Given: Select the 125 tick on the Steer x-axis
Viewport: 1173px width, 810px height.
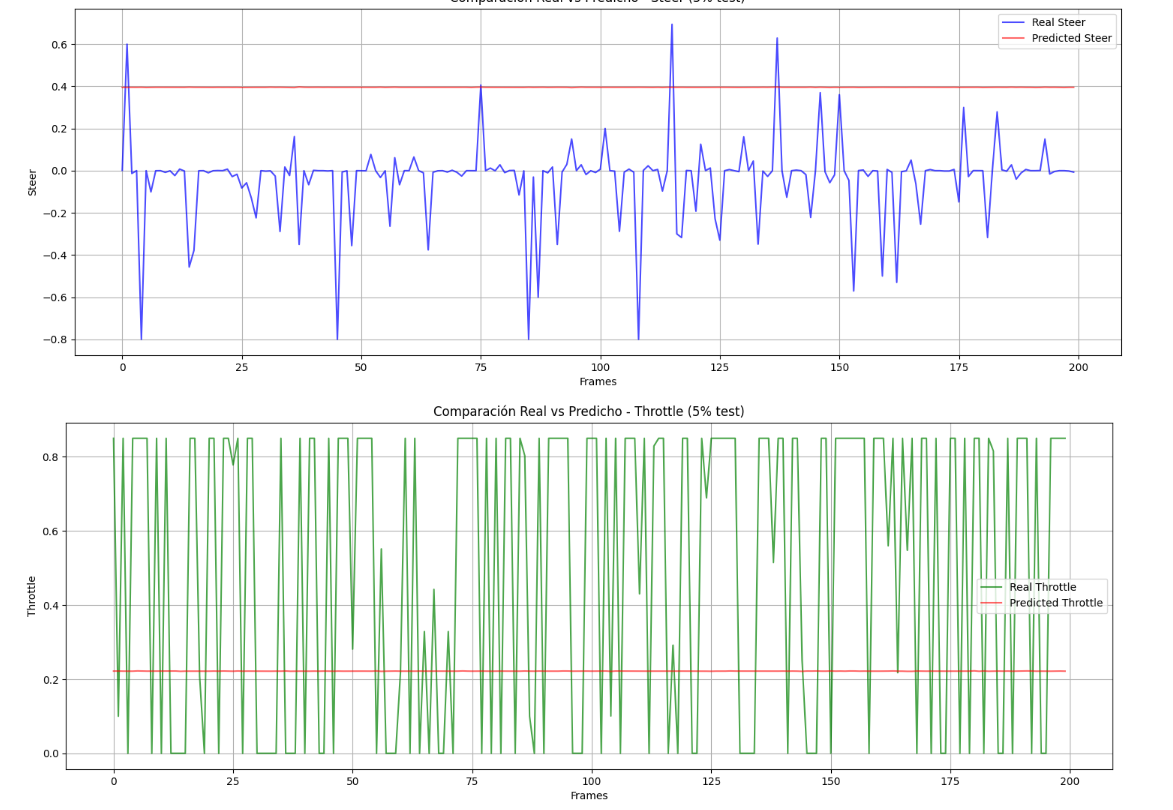Looking at the screenshot, I should click(x=720, y=367).
